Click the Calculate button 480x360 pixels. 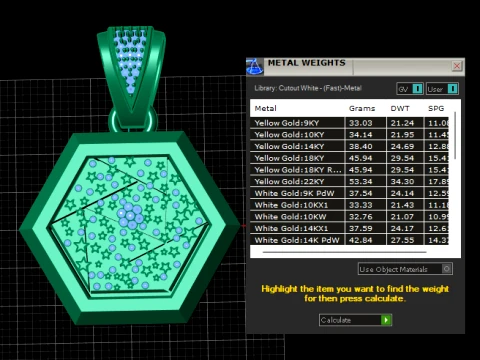(x=355, y=320)
